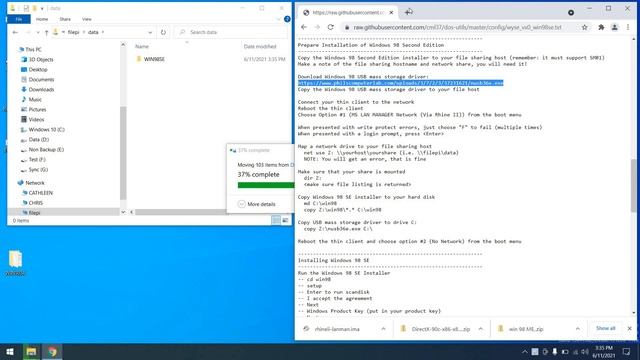Open rhine-lanman.ima download options arrow
Image resolution: width=640 pixels, height=360 pixels.
tap(383, 329)
